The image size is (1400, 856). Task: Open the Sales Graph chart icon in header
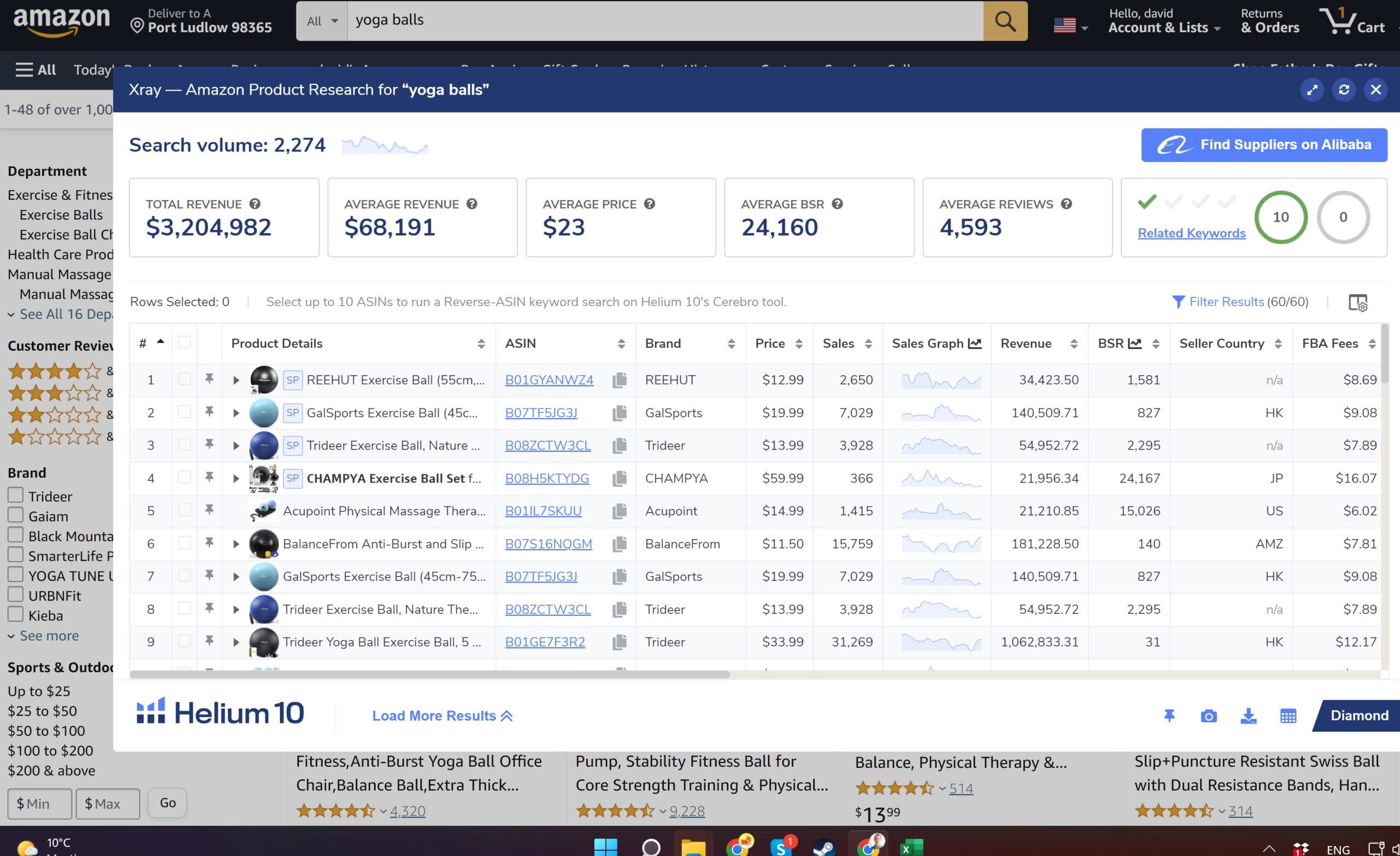click(975, 343)
